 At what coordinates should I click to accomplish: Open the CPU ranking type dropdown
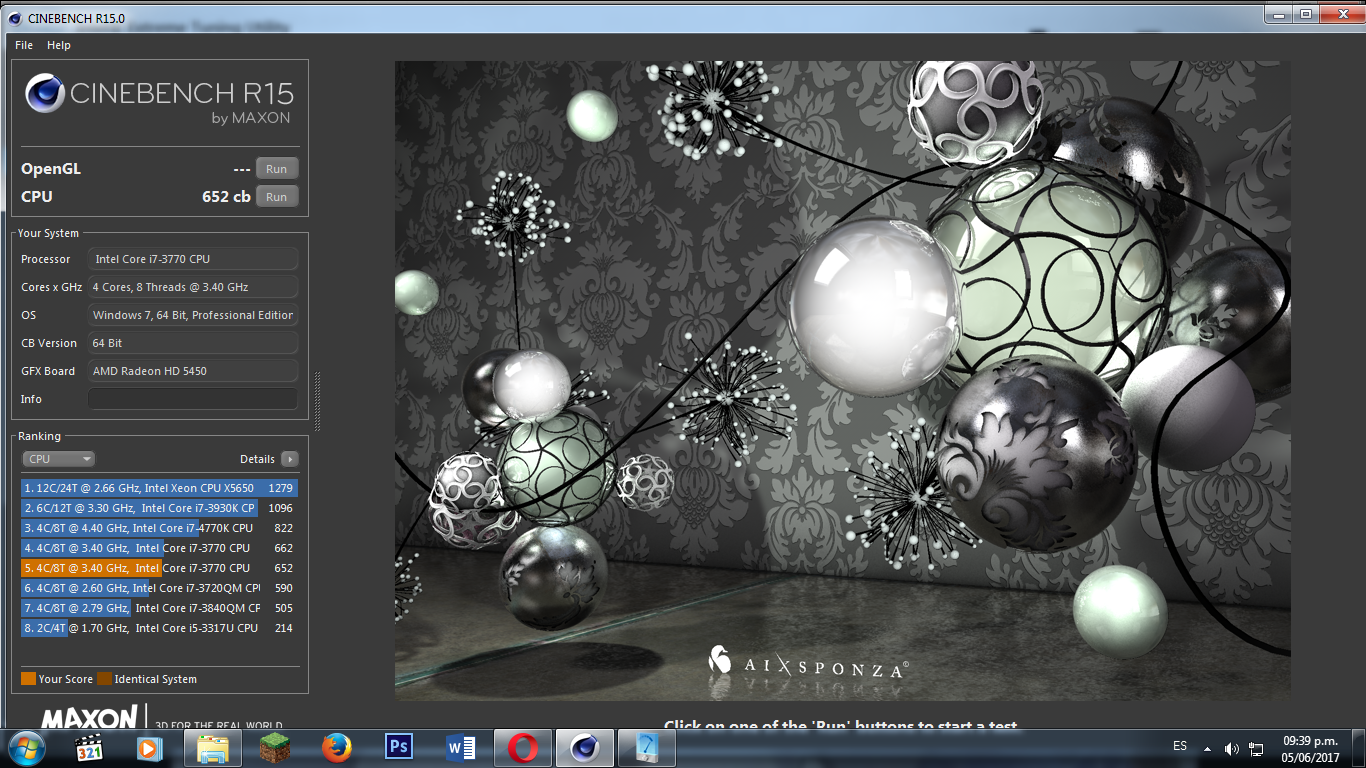(59, 459)
